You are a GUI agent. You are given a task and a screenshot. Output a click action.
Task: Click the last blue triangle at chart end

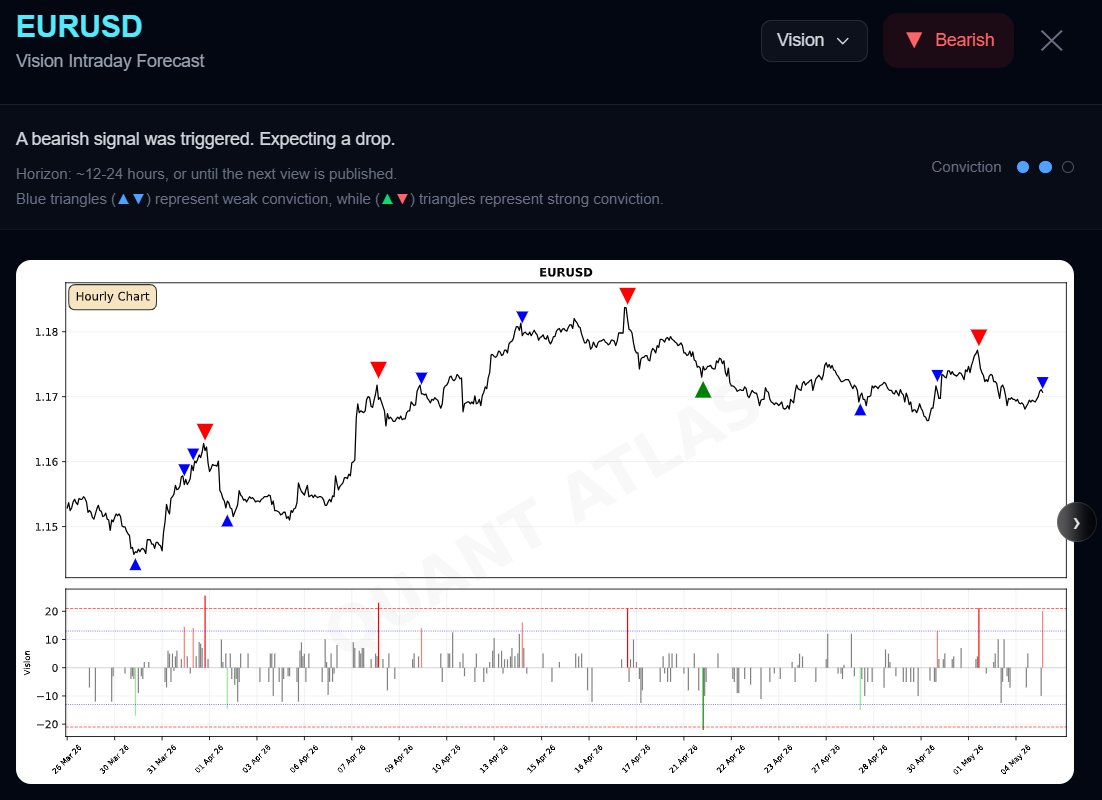pos(1042,382)
